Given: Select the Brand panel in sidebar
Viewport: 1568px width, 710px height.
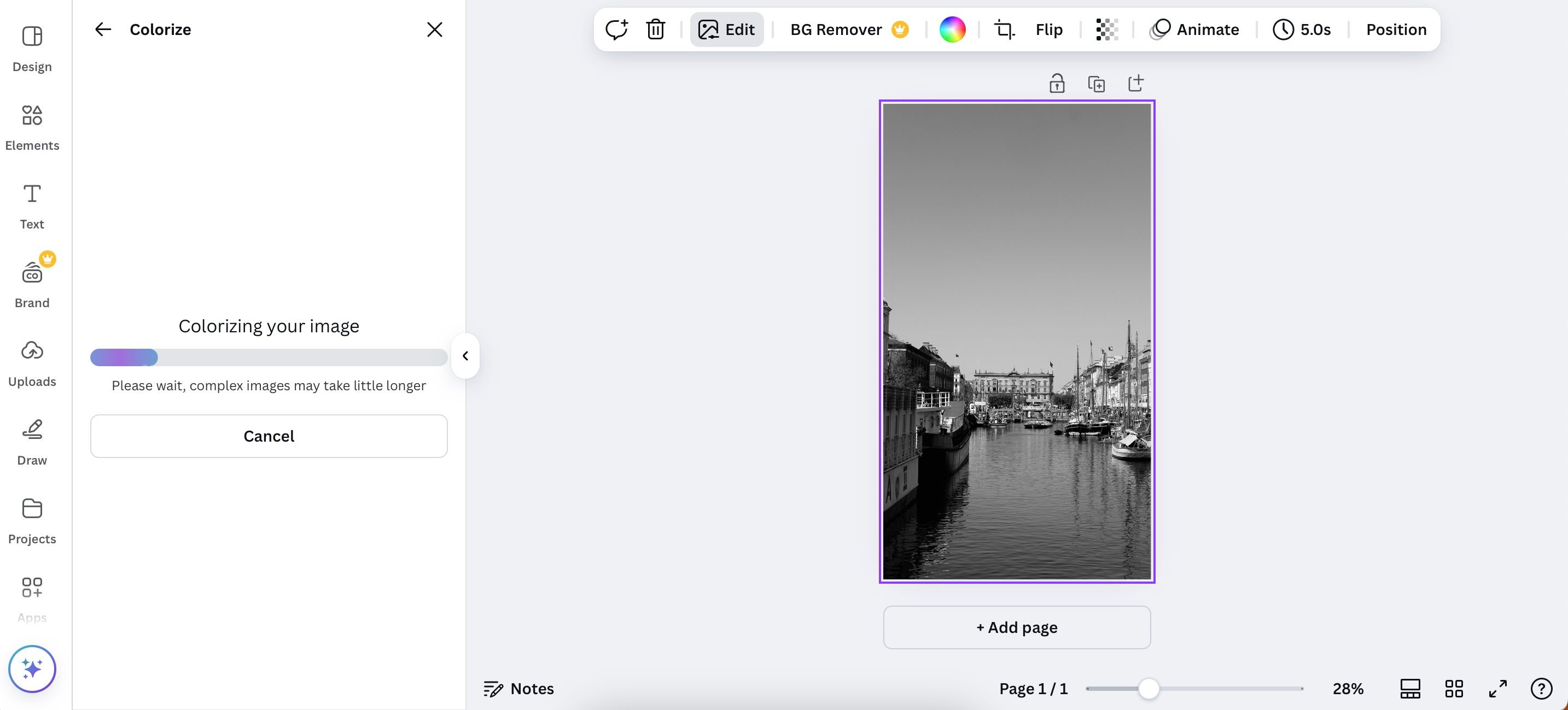Looking at the screenshot, I should (32, 282).
